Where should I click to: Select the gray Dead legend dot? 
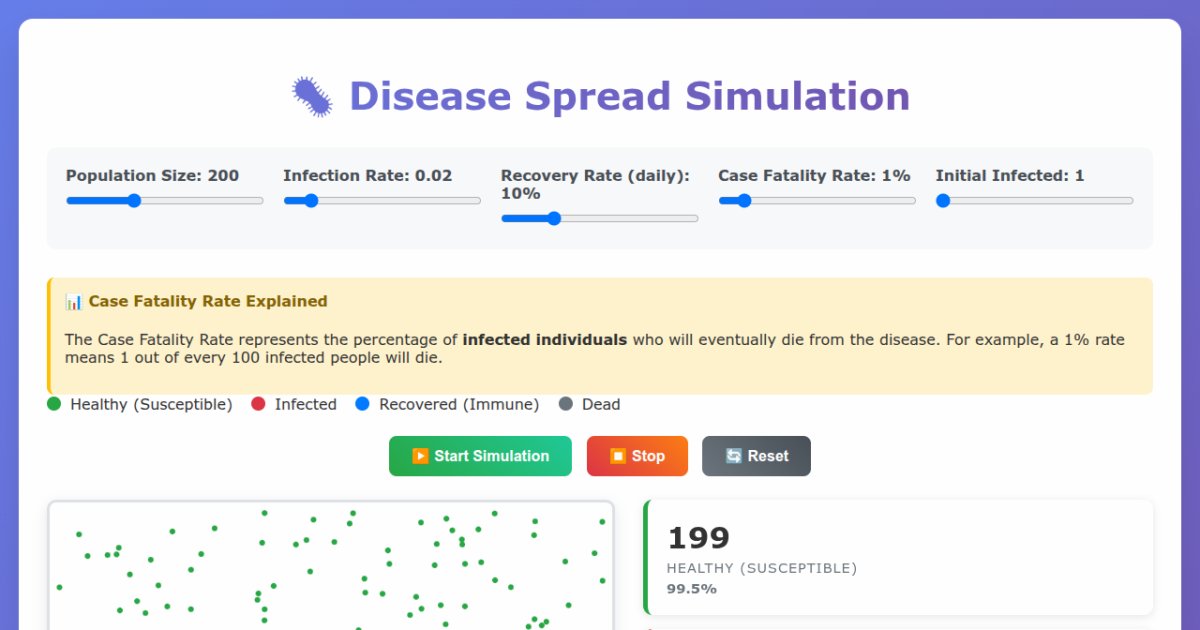click(x=568, y=404)
